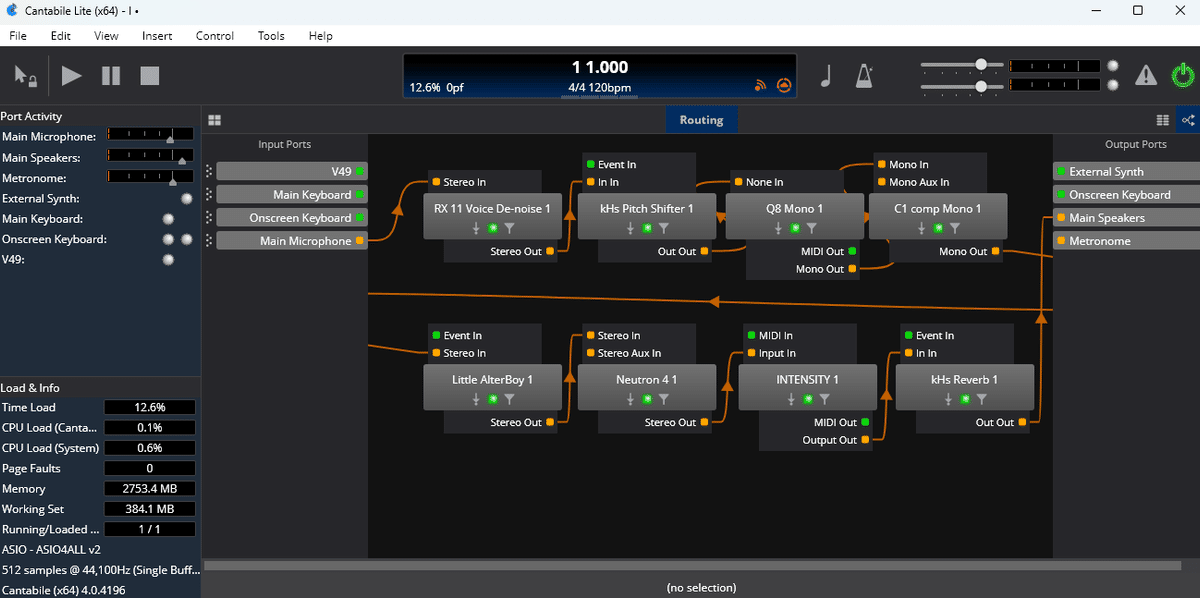This screenshot has height=598, width=1200.
Task: Click the quarter-note tap tempo icon
Action: 826,75
